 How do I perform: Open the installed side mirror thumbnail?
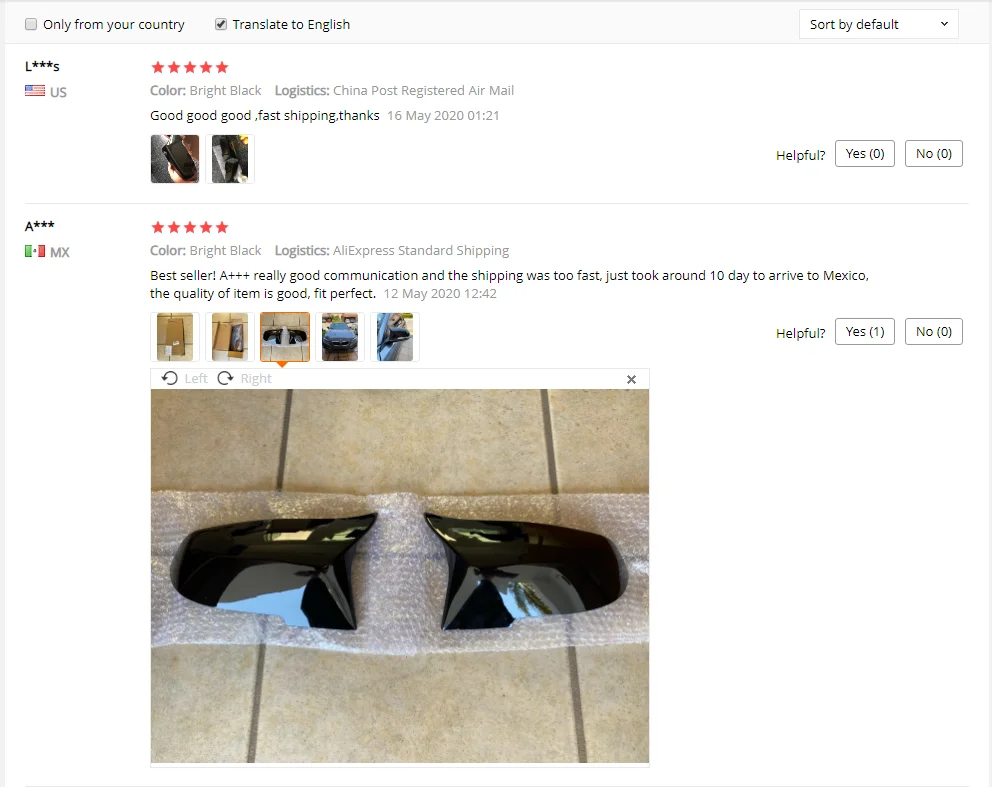click(395, 337)
